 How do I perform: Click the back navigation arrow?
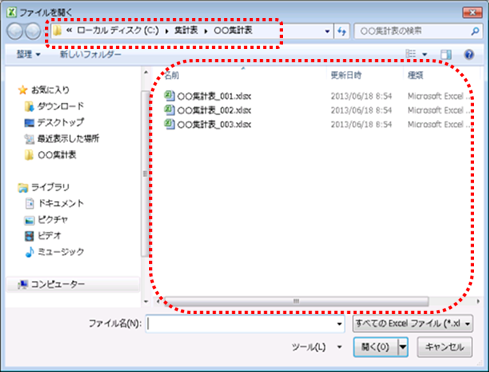click(x=15, y=31)
